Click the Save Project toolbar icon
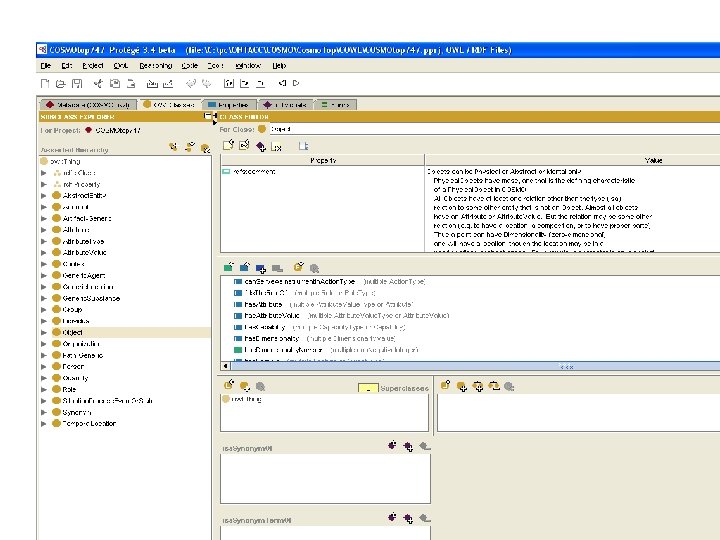Image resolution: width=720 pixels, height=540 pixels. tap(79, 84)
